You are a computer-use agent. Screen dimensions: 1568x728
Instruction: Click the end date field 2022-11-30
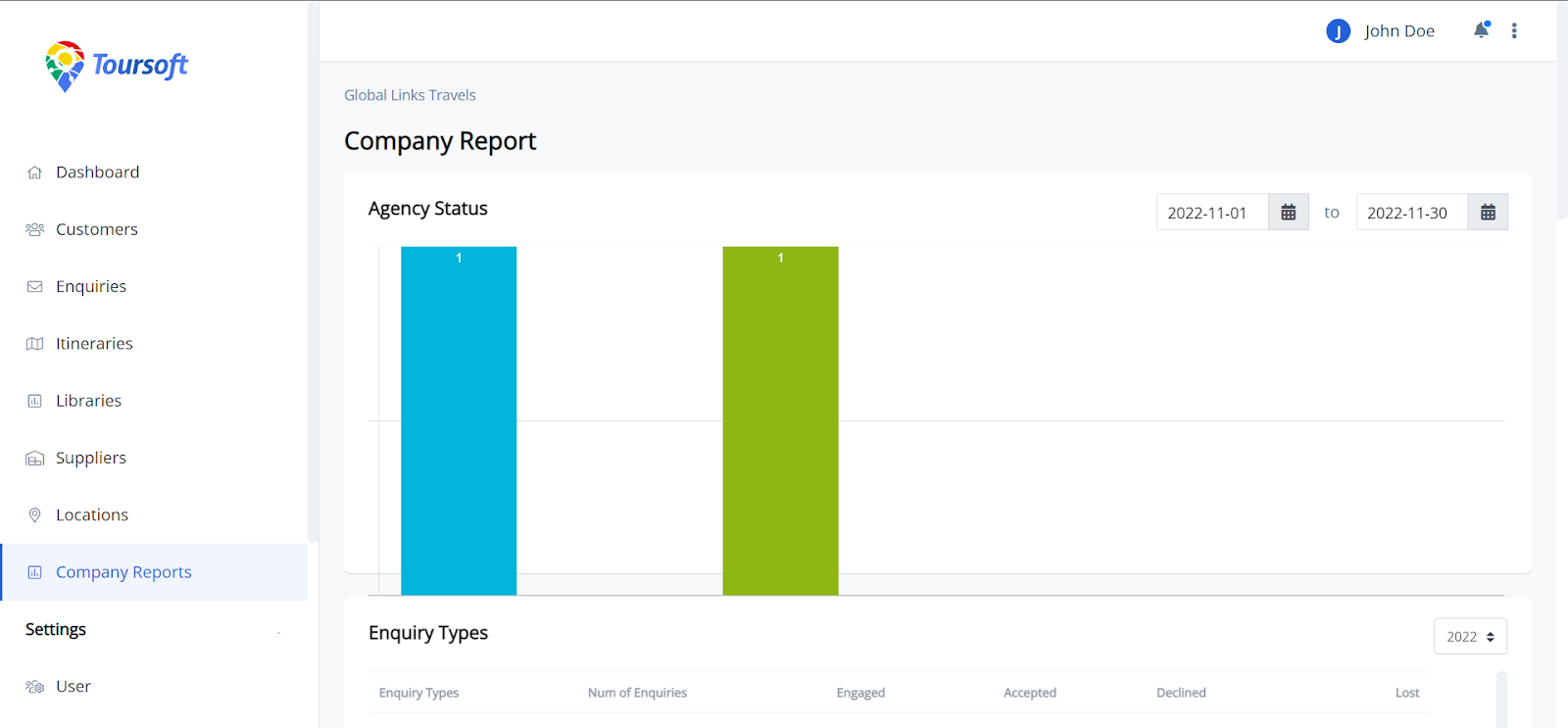click(1412, 213)
